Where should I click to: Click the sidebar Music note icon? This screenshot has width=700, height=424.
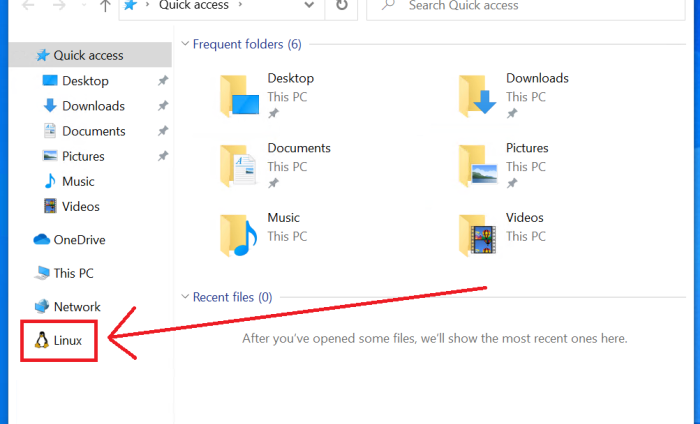click(50, 181)
